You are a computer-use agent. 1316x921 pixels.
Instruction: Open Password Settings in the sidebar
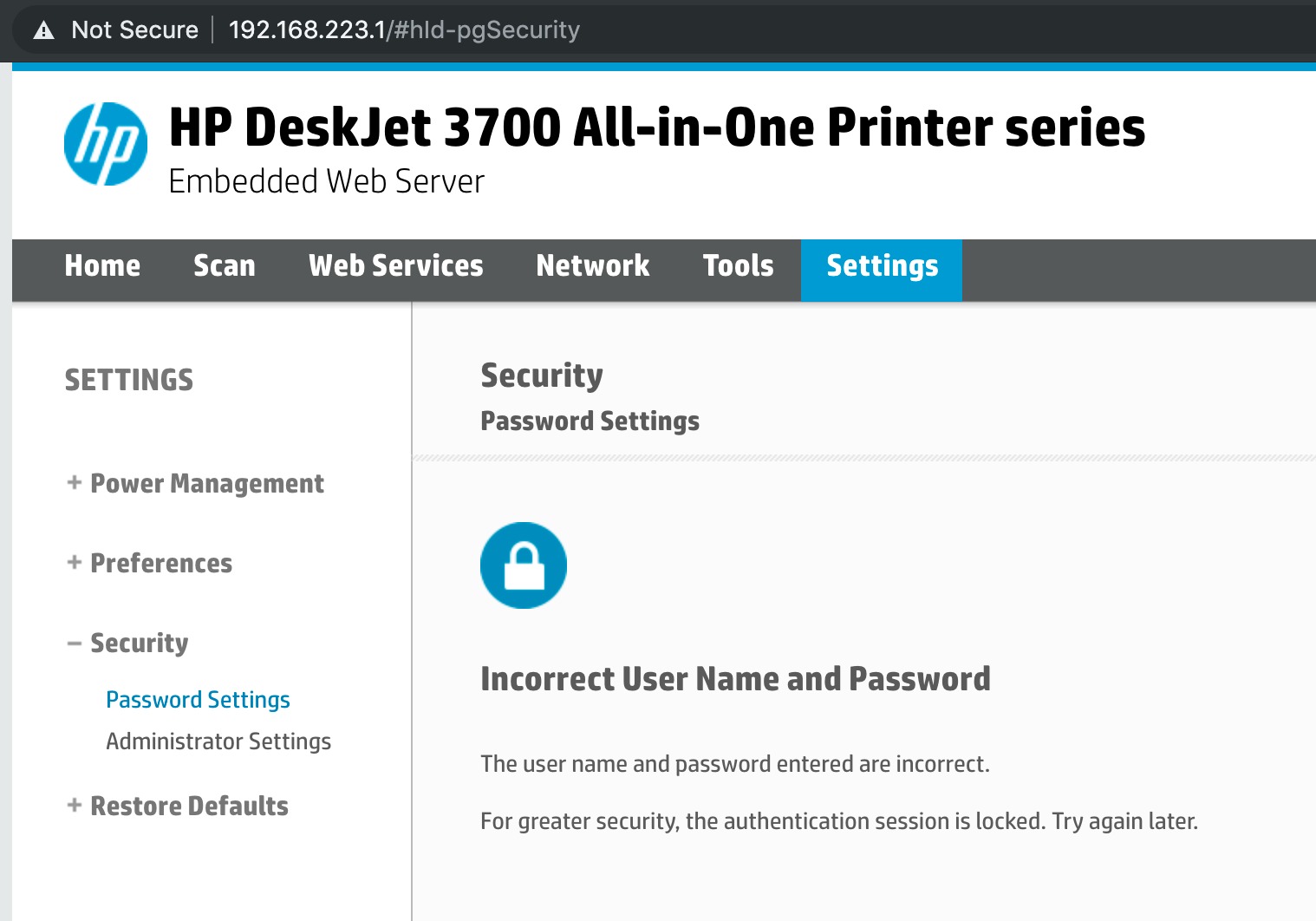[198, 700]
